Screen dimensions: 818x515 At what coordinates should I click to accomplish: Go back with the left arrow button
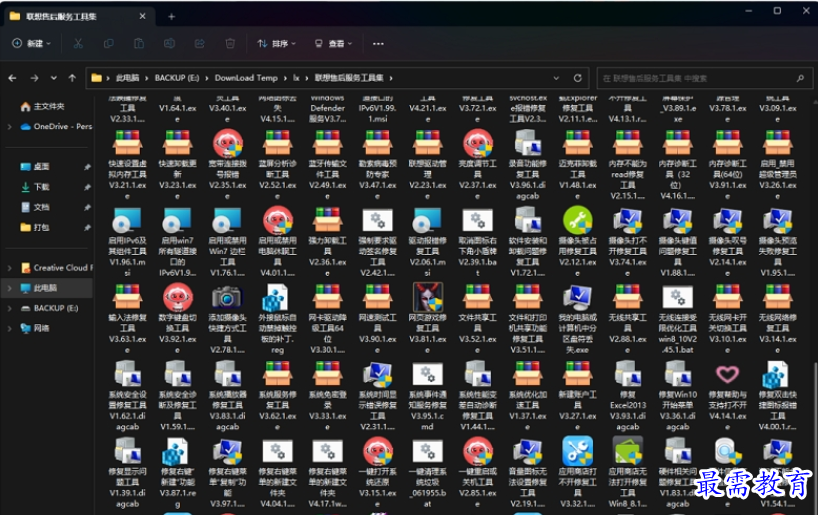coord(13,78)
